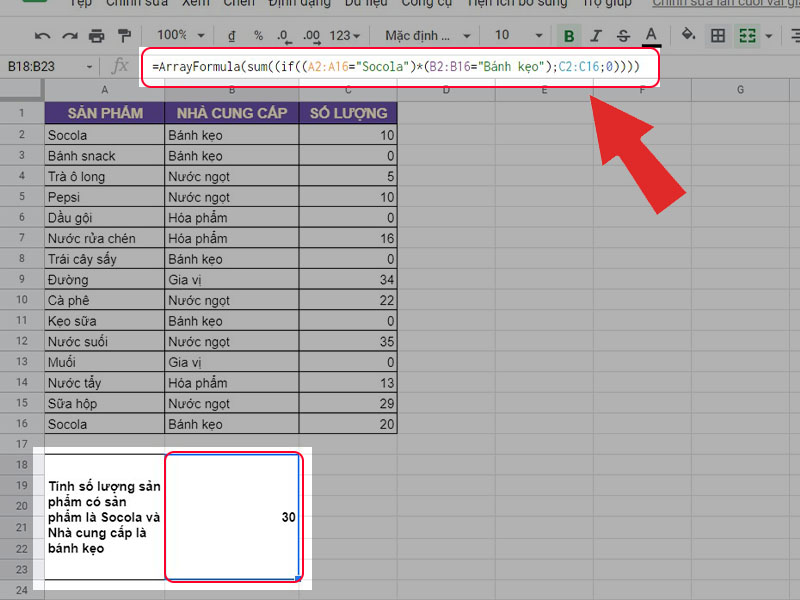Click the Redo arrow icon
The image size is (800, 600).
(x=69, y=36)
